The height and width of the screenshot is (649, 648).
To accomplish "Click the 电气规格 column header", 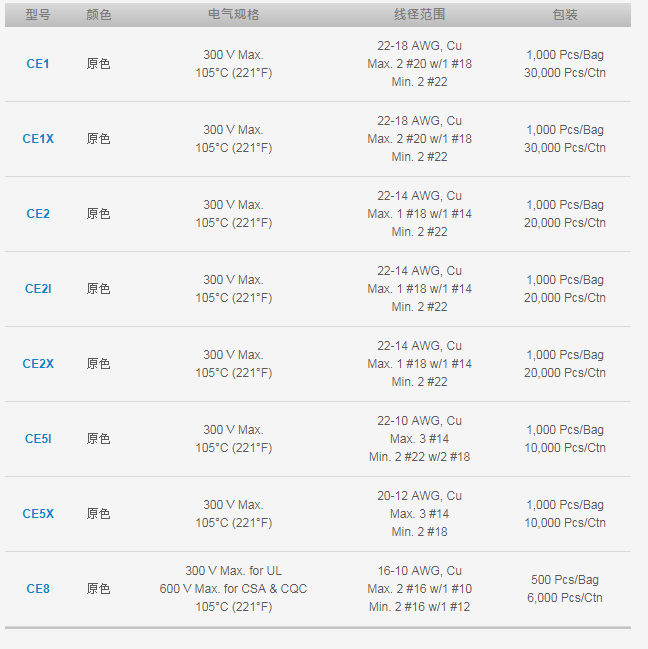I will point(233,14).
